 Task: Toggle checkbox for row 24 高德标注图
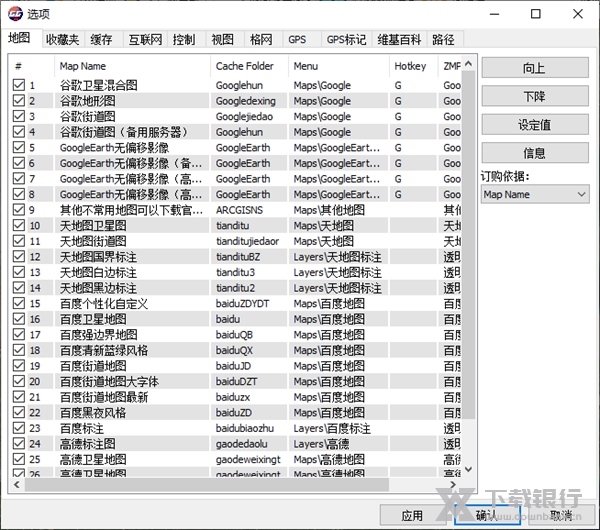(19, 444)
